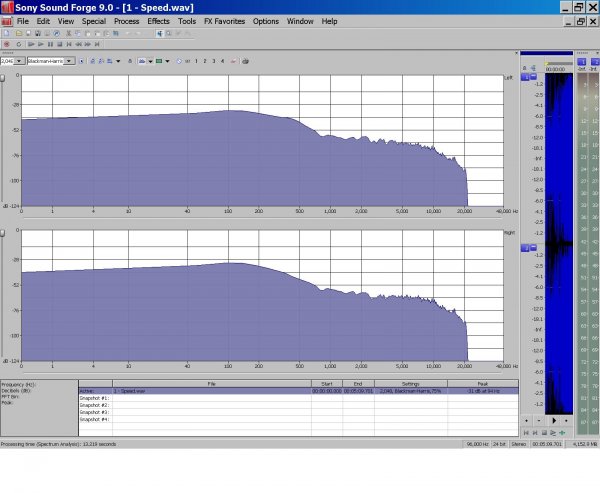Viewport: 600px width, 493px height.
Task: Select the Snapshot #1 row
Action: pyautogui.click(x=94, y=398)
